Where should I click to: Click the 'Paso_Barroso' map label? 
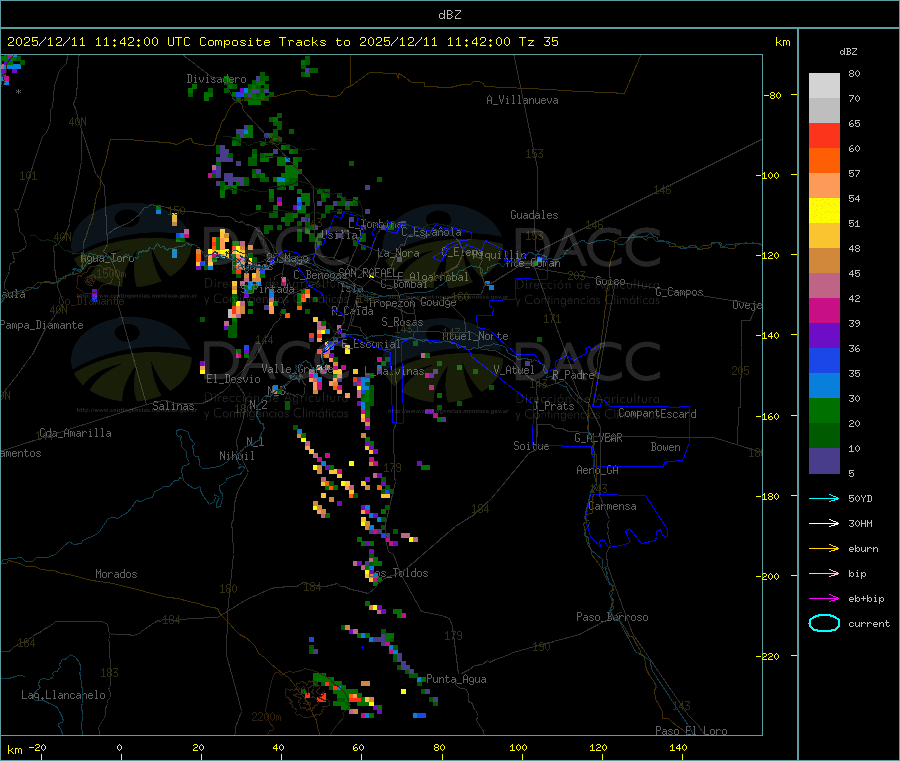(x=612, y=617)
